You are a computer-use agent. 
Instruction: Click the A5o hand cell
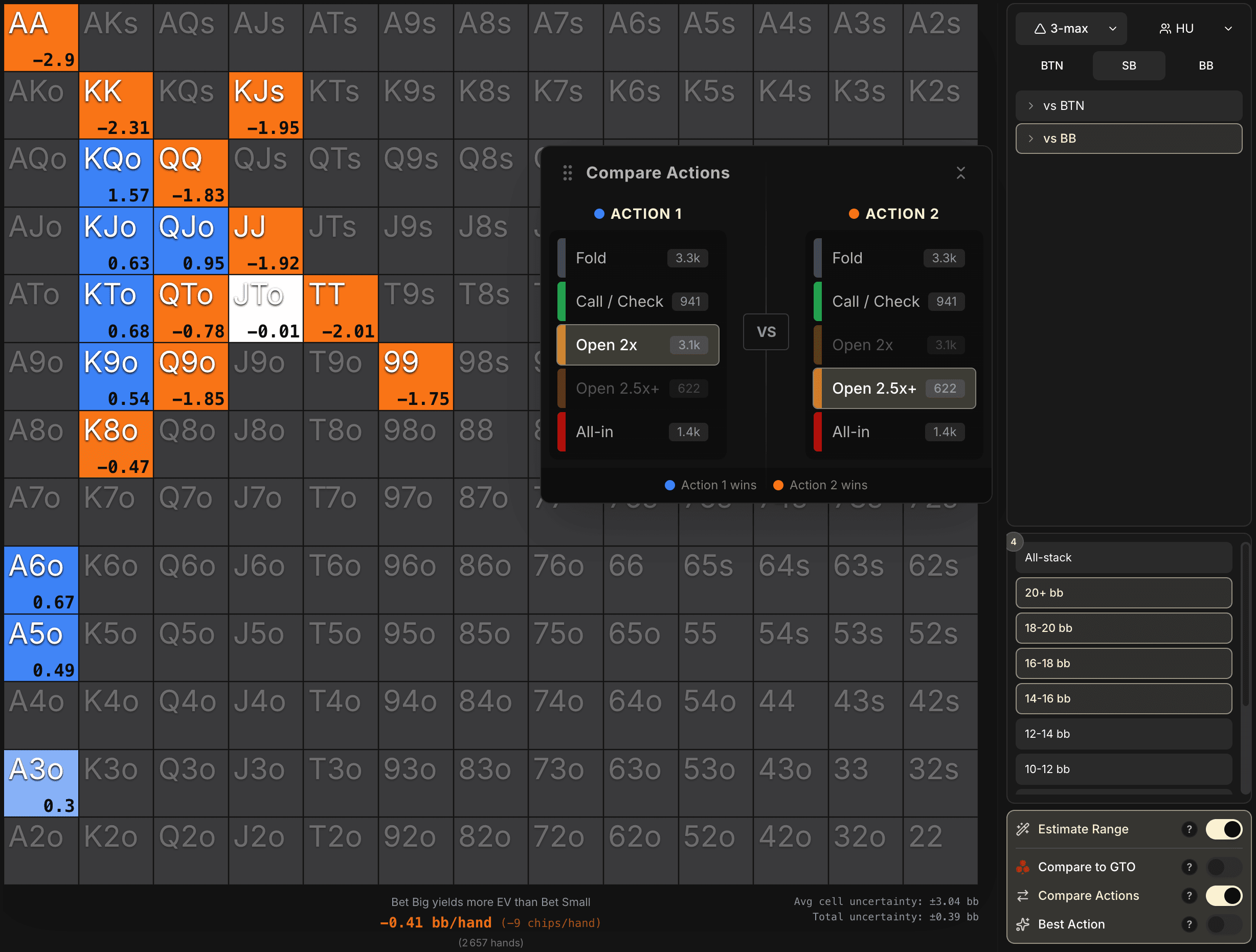tap(41, 648)
